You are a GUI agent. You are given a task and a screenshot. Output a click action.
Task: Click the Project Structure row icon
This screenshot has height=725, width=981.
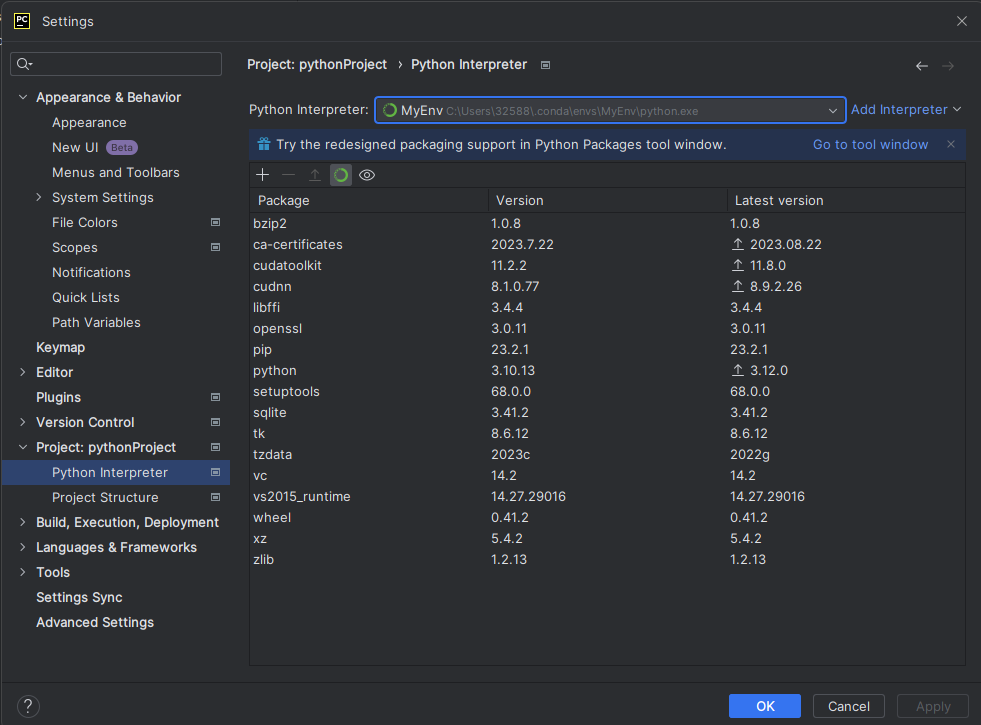coord(215,497)
